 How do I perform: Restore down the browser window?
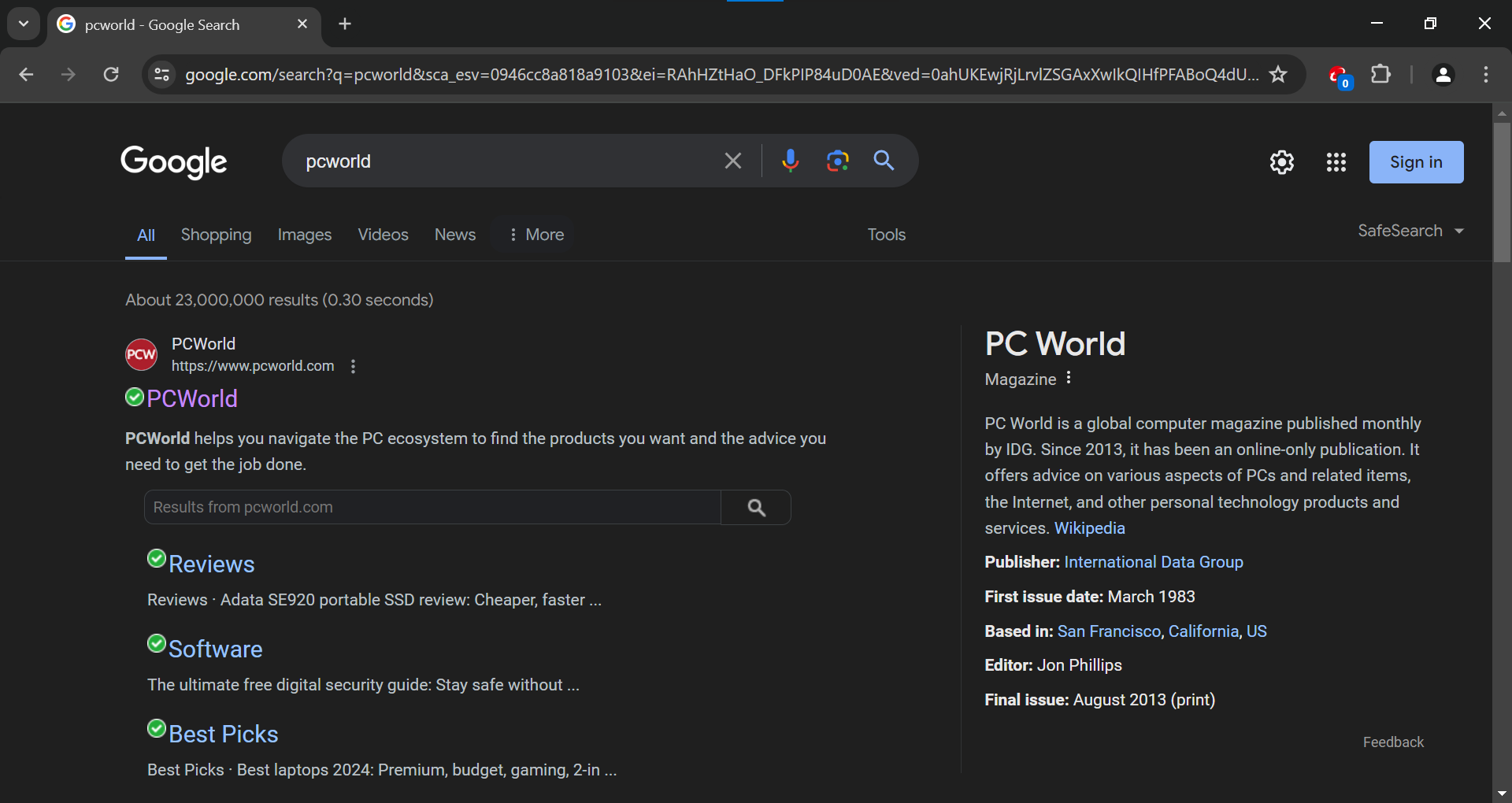tap(1430, 24)
